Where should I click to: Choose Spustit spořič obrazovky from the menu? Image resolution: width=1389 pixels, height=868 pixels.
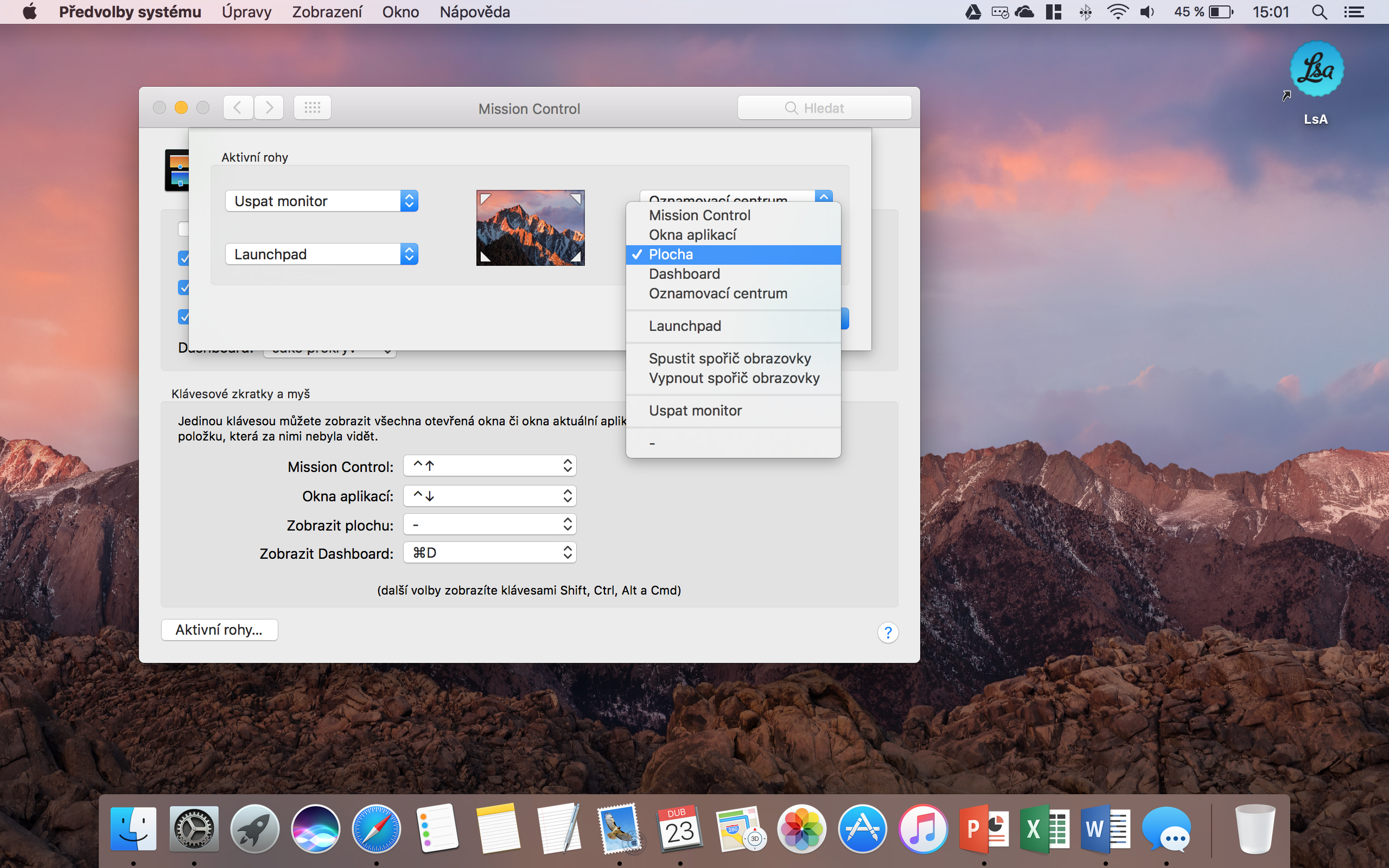730,358
